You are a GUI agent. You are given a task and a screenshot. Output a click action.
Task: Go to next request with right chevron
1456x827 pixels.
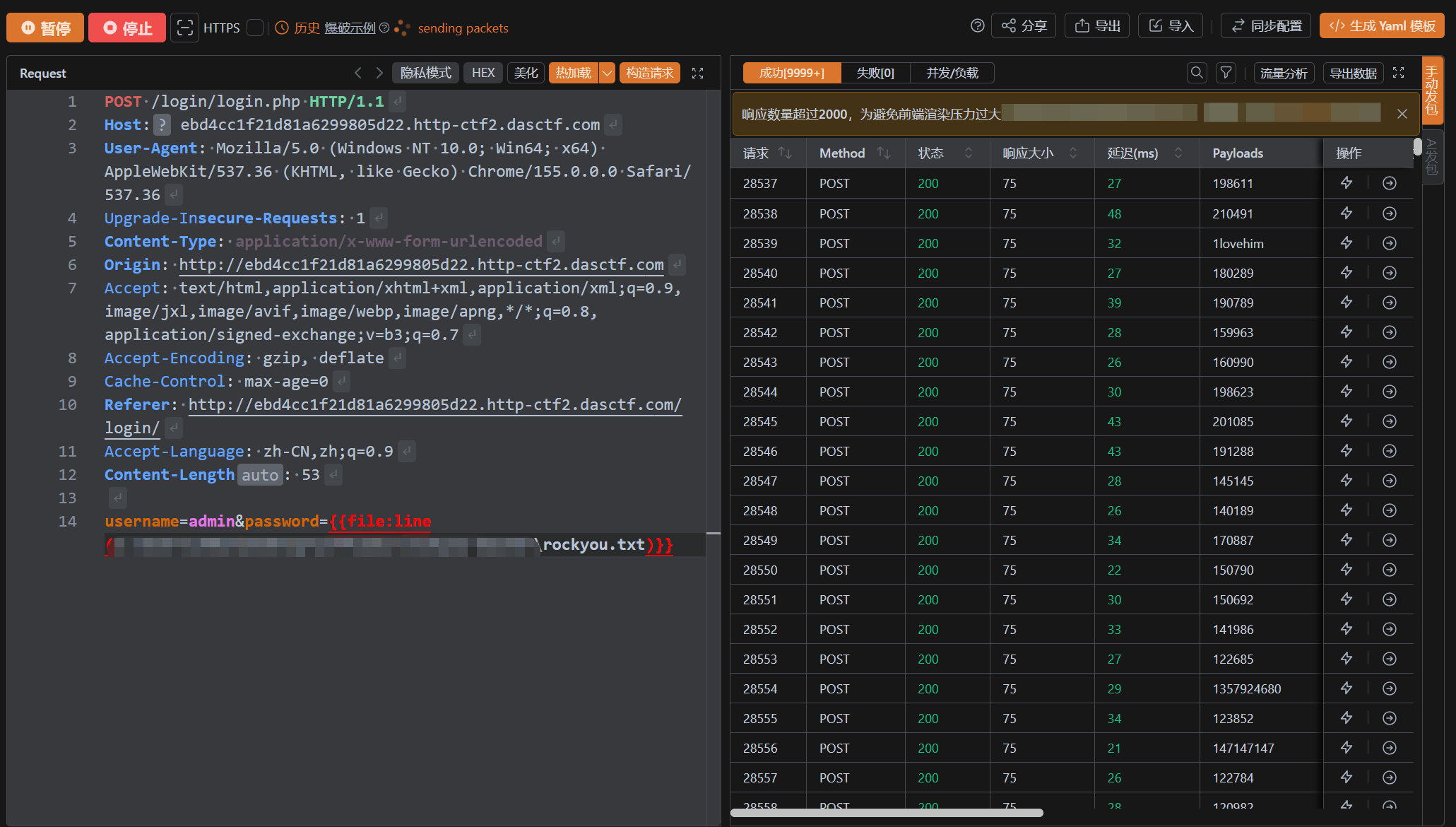coord(379,73)
